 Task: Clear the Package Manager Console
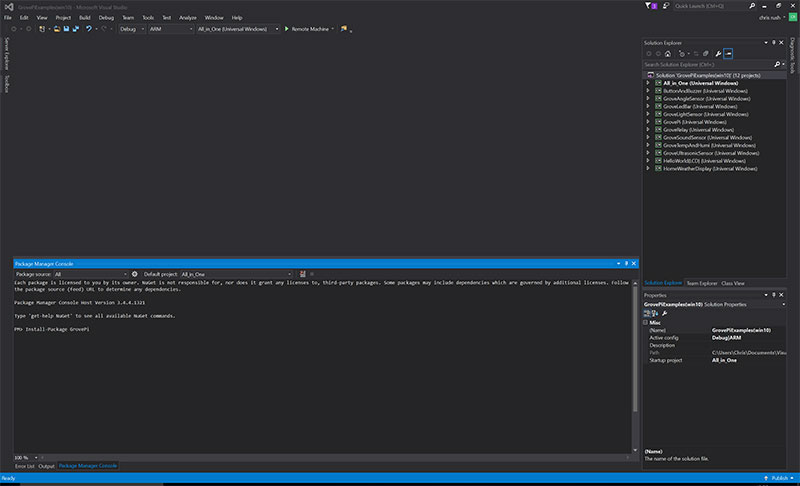tap(302, 273)
